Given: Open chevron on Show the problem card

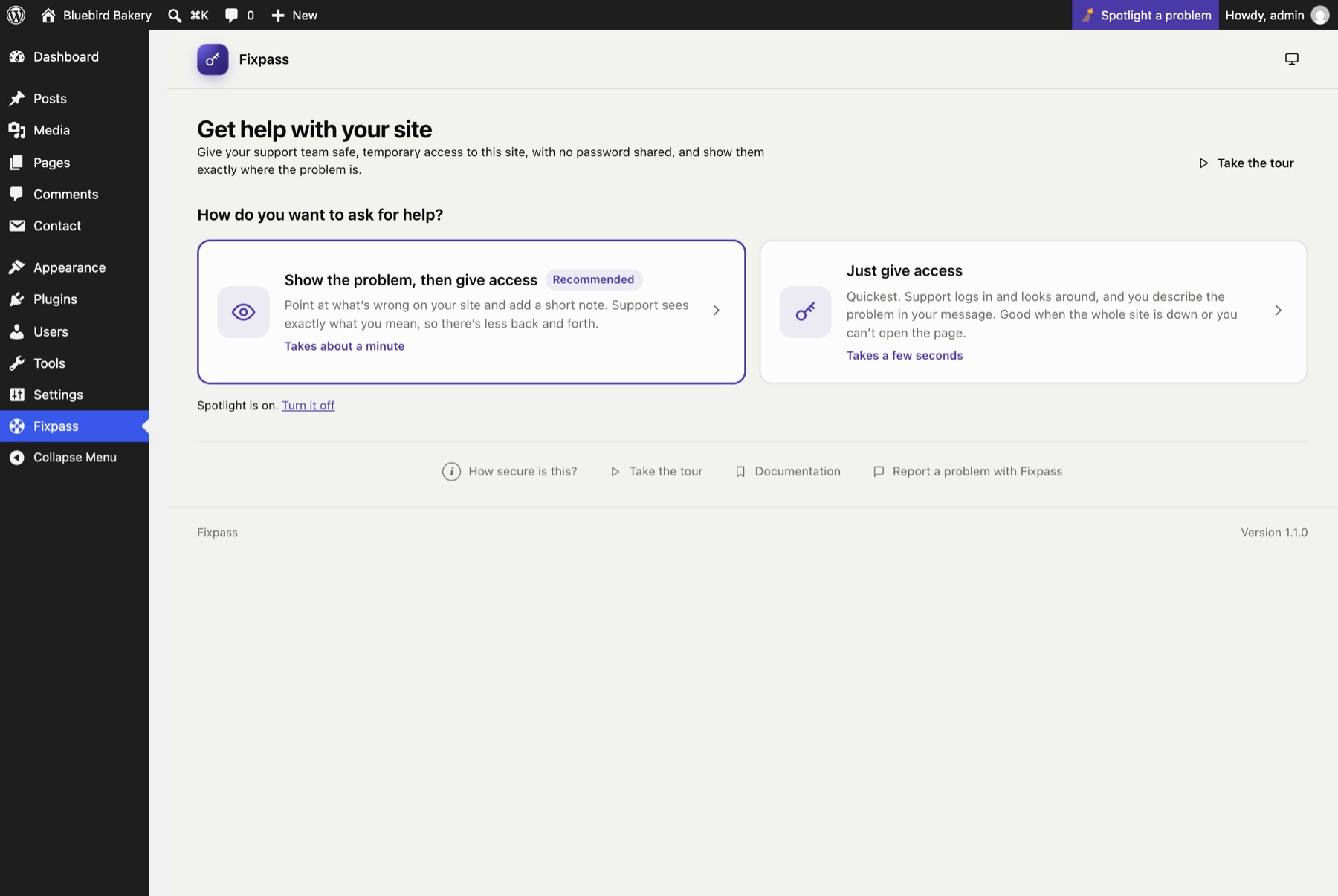Looking at the screenshot, I should click(716, 311).
